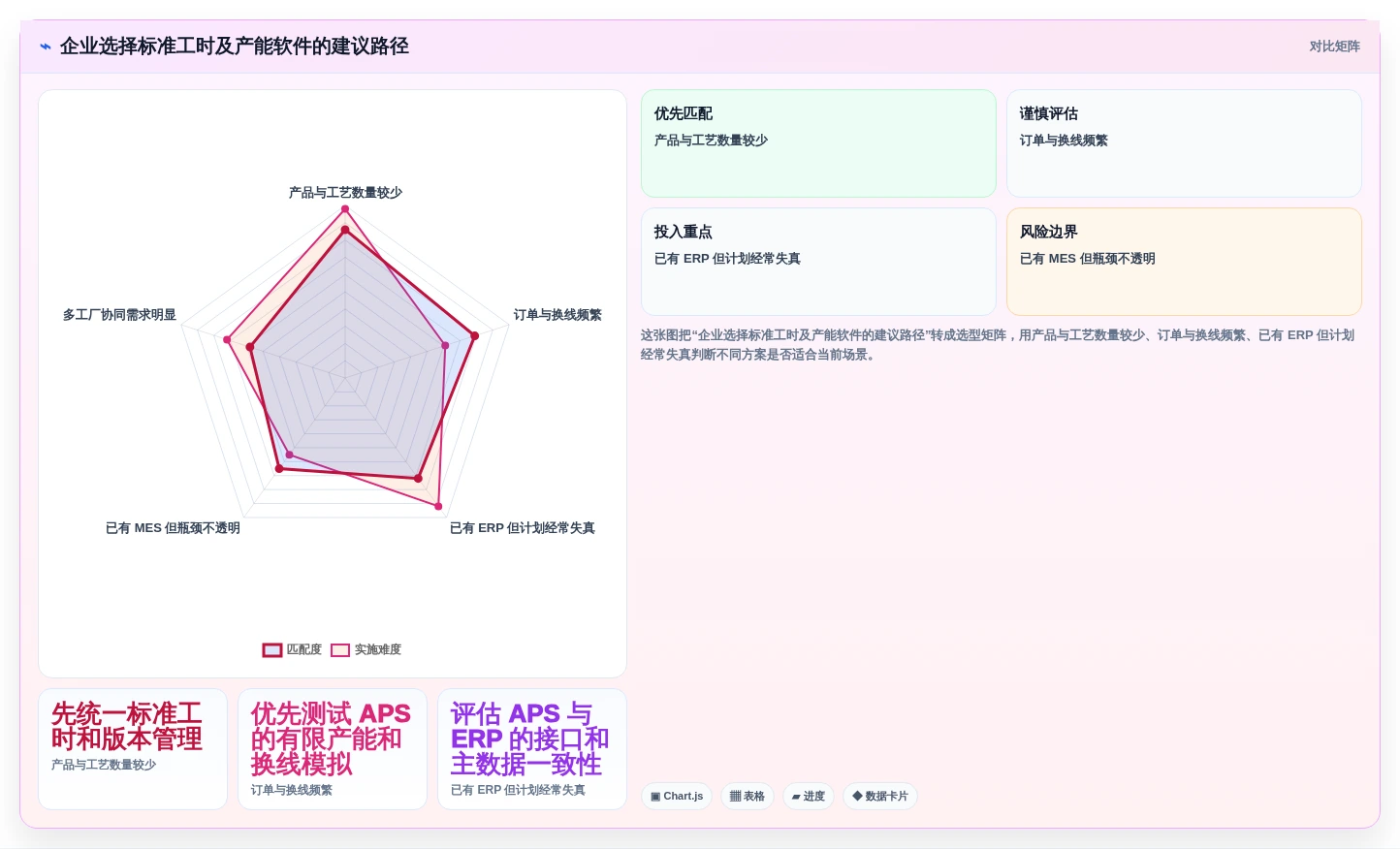Click 已有 ERP 但计划经常失真 text in 投入重点 card

[727, 259]
